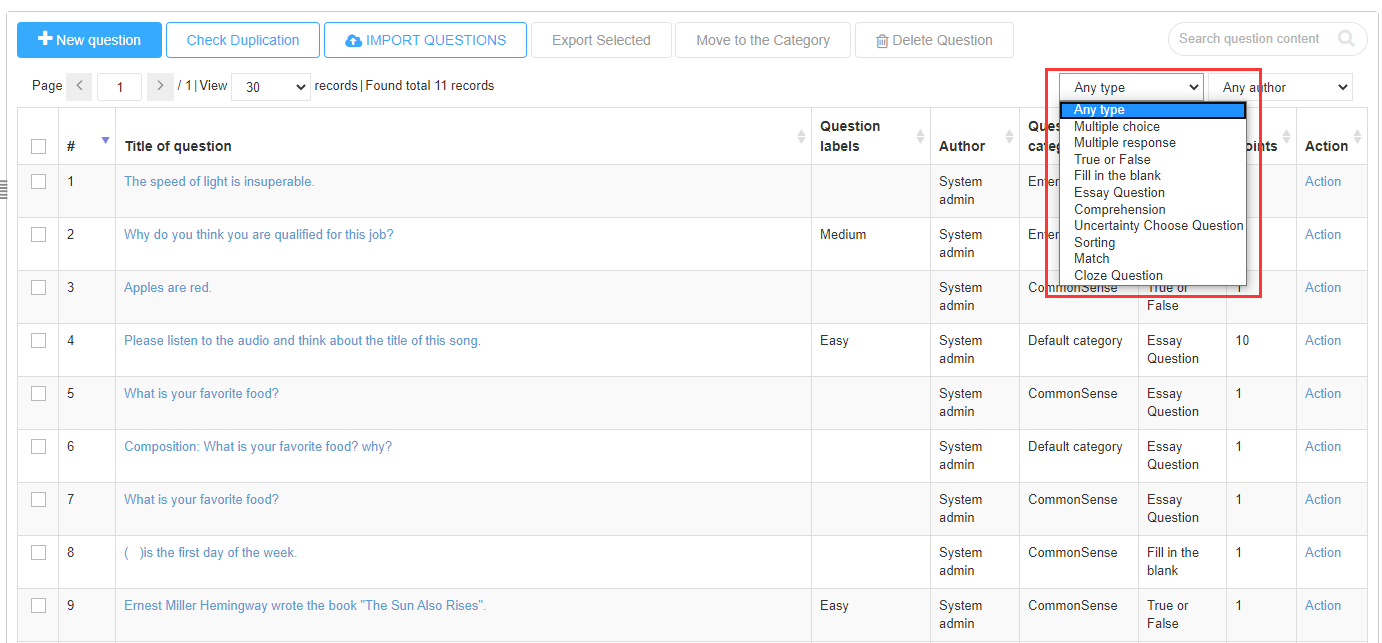Viewport: 1382px width, 643px height.
Task: Select Cloze Question option
Action: tap(1153, 276)
